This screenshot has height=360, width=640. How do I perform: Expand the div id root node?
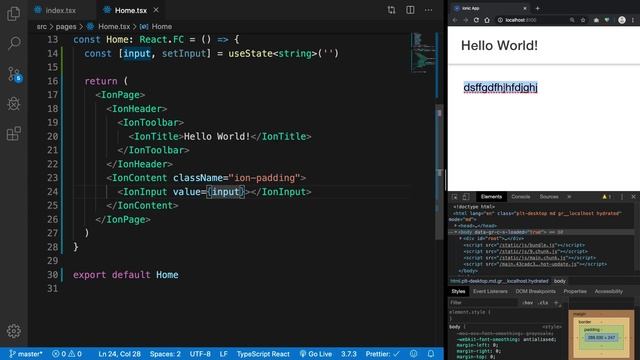460,238
